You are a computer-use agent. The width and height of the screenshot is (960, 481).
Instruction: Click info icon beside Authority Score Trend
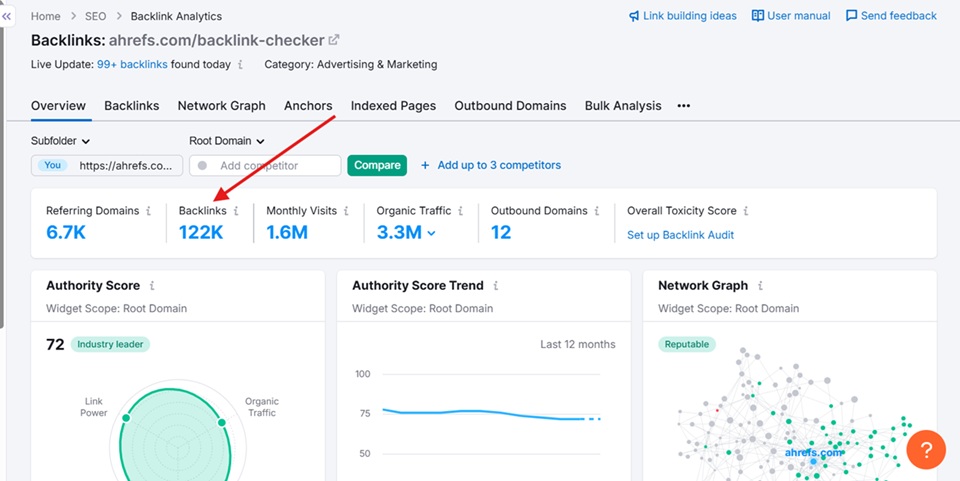pyautogui.click(x=496, y=286)
